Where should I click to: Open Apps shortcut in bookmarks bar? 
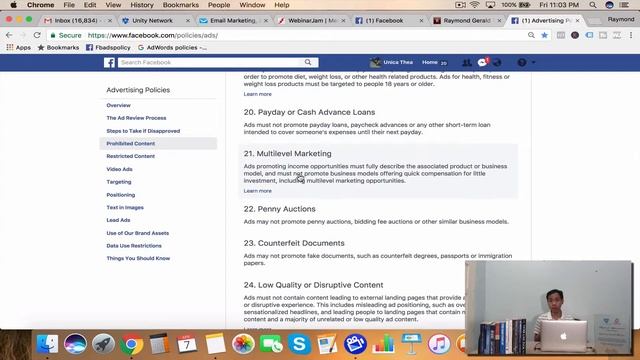18,47
